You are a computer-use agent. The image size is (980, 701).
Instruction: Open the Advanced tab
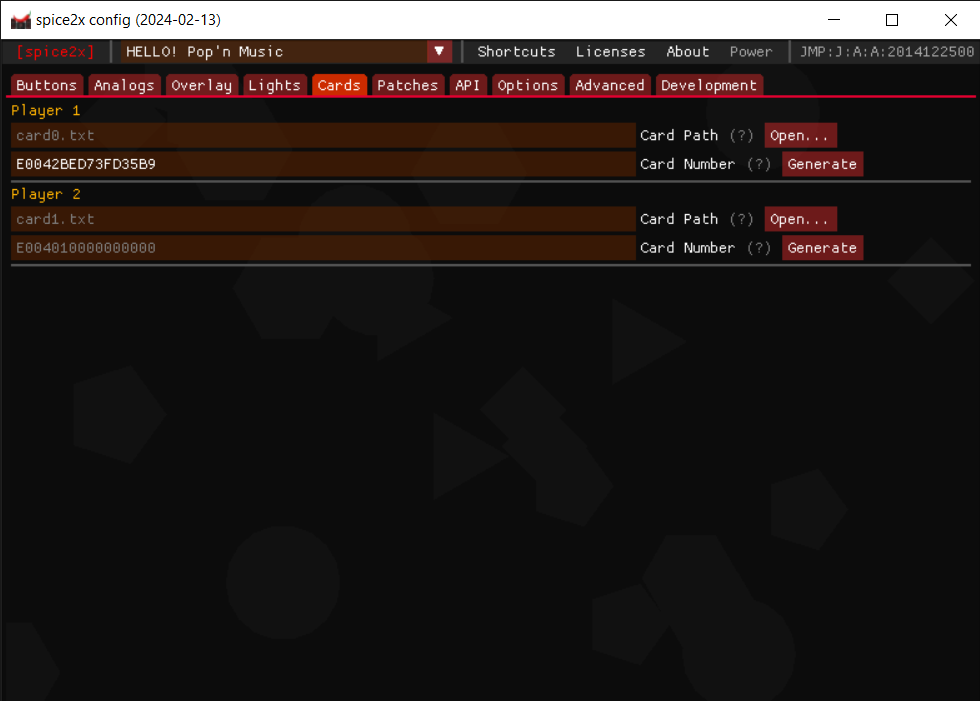pos(609,85)
